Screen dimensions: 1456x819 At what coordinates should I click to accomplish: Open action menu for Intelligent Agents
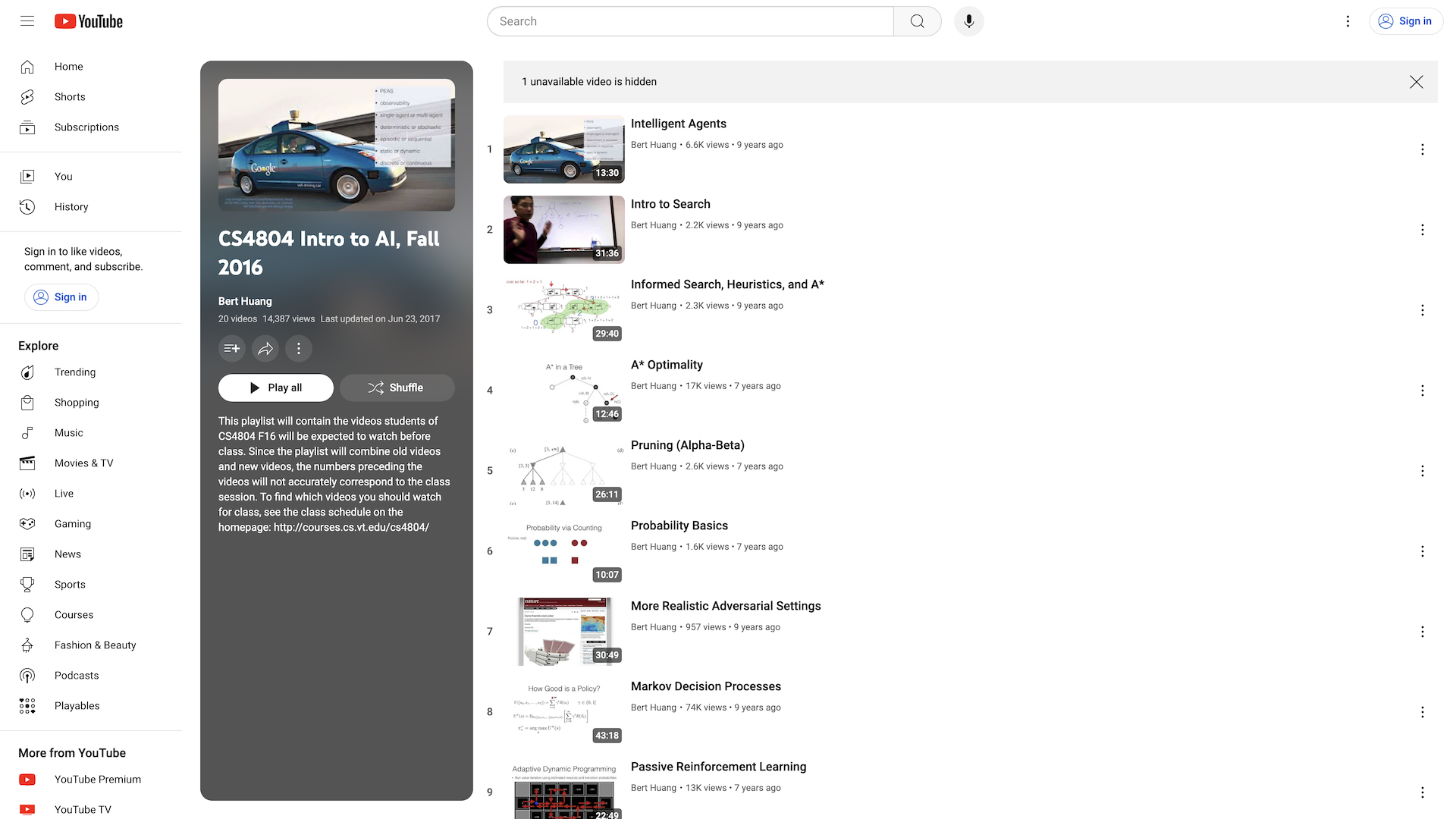[x=1423, y=149]
